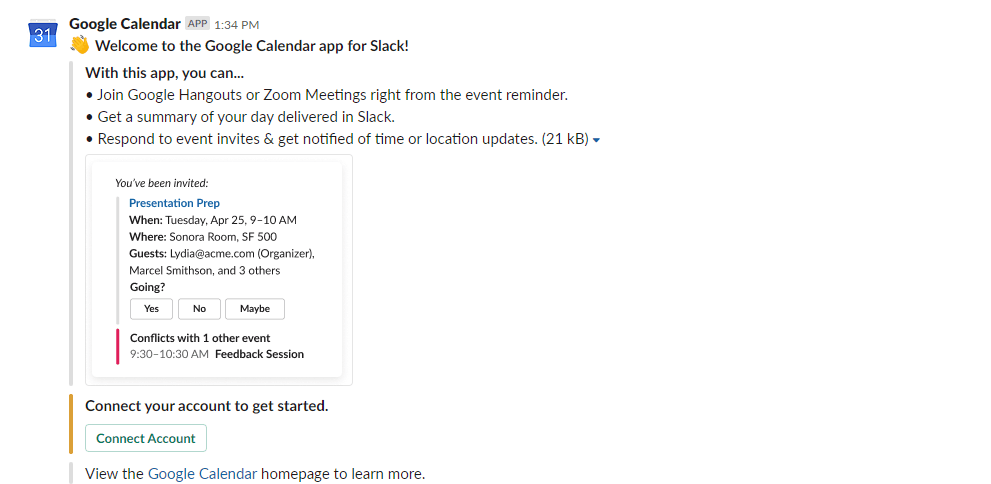Click the Tuesday, Apr 25 event time line
Image resolution: width=991 pixels, height=484 pixels.
point(213,220)
